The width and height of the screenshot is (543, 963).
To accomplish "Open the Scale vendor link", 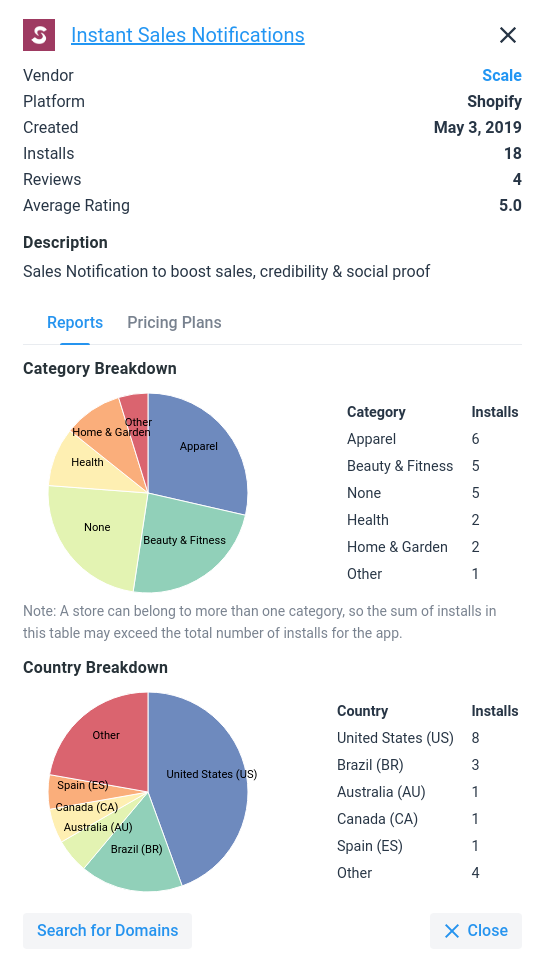I will click(x=502, y=75).
